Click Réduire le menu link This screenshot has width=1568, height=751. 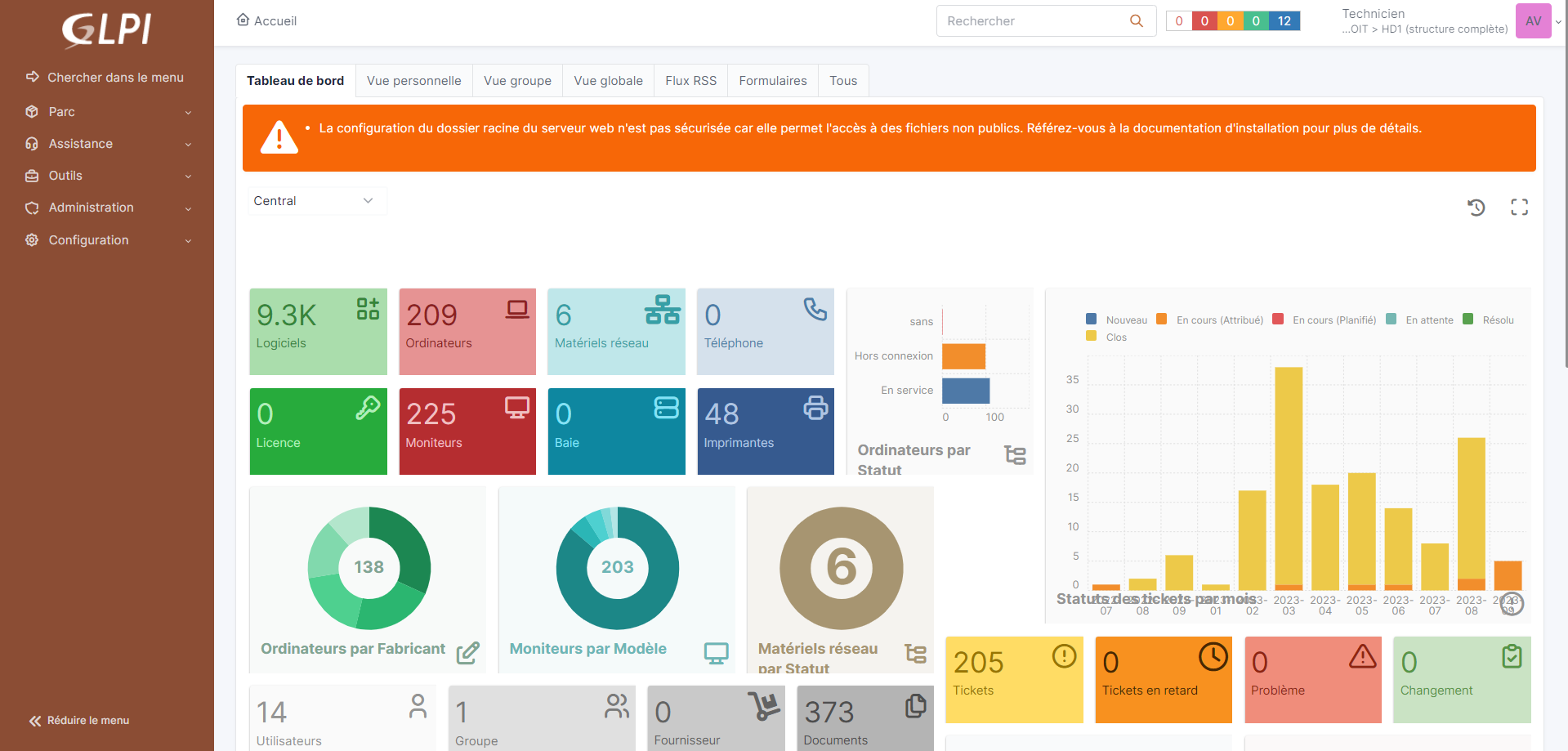(x=79, y=721)
